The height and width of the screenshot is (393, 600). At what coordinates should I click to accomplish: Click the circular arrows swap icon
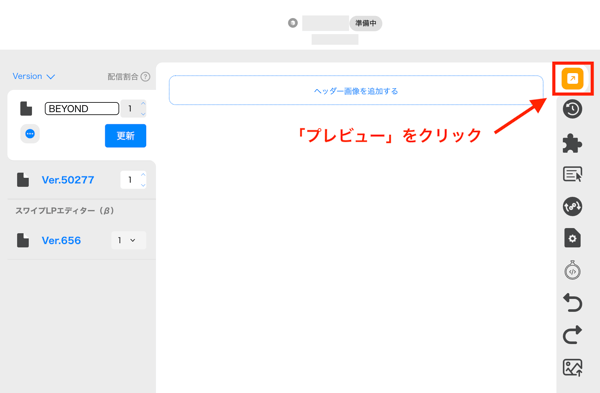pyautogui.click(x=572, y=207)
